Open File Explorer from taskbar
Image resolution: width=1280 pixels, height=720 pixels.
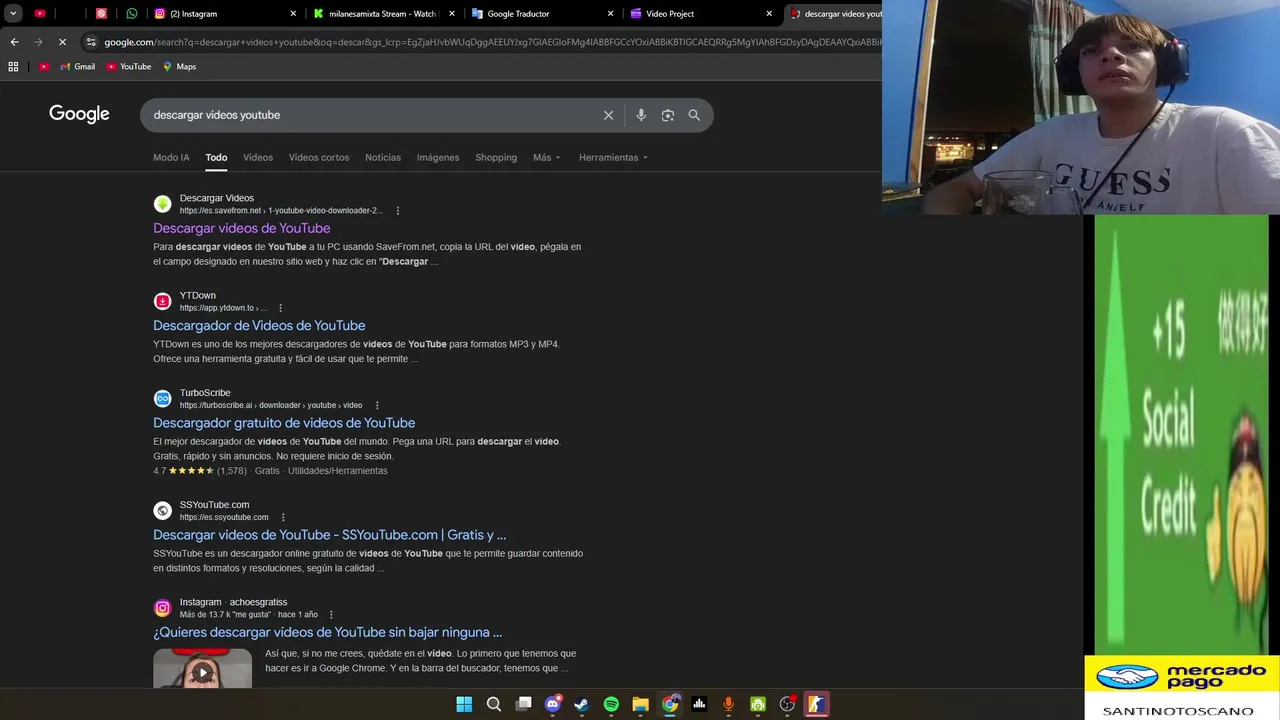pos(640,704)
